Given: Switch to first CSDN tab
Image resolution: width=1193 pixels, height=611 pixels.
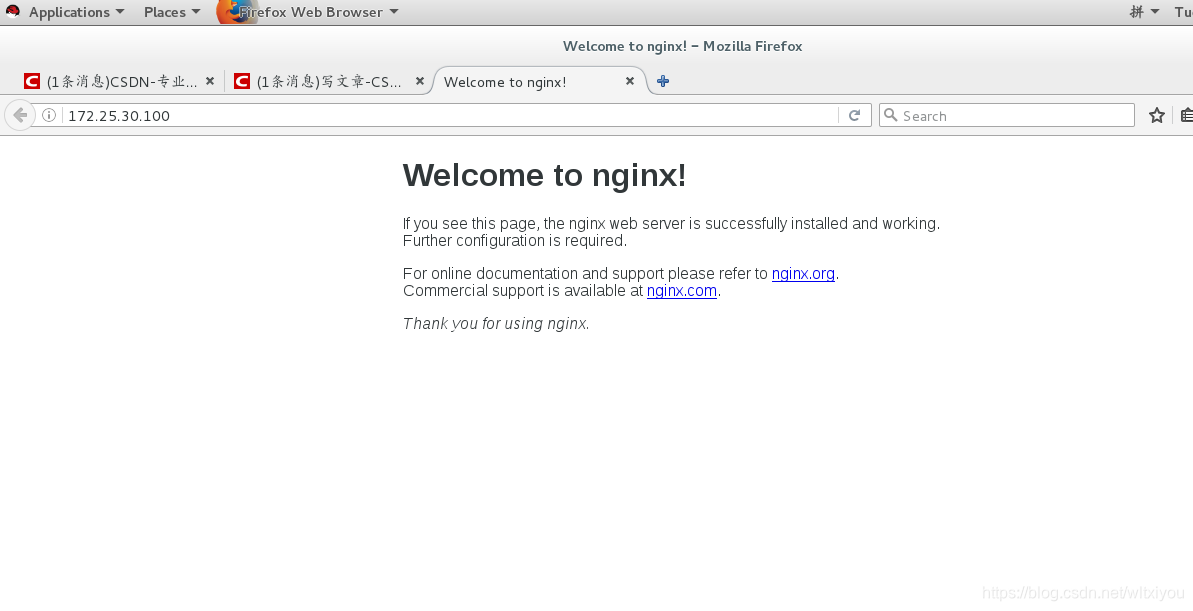Looking at the screenshot, I should pos(120,81).
